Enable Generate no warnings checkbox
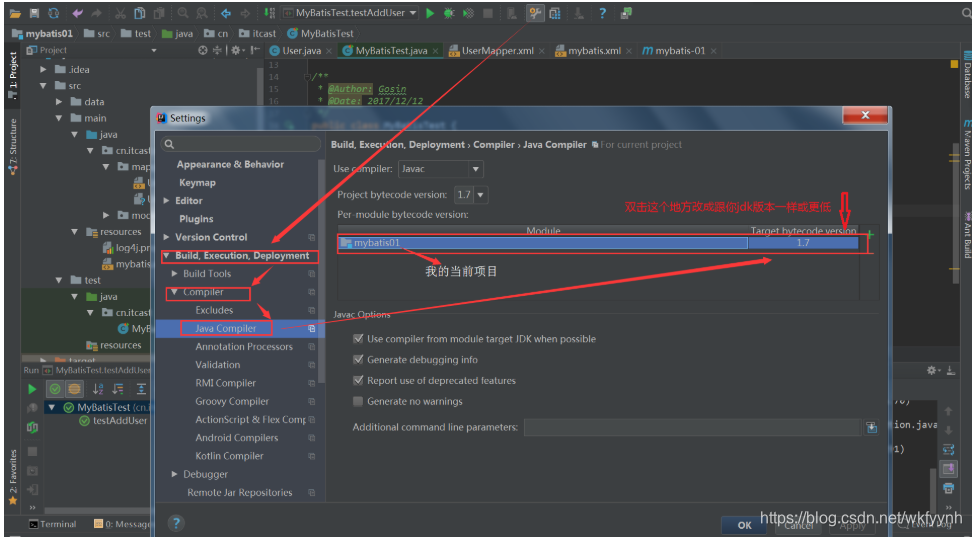This screenshot has height=537, width=972. tap(358, 401)
